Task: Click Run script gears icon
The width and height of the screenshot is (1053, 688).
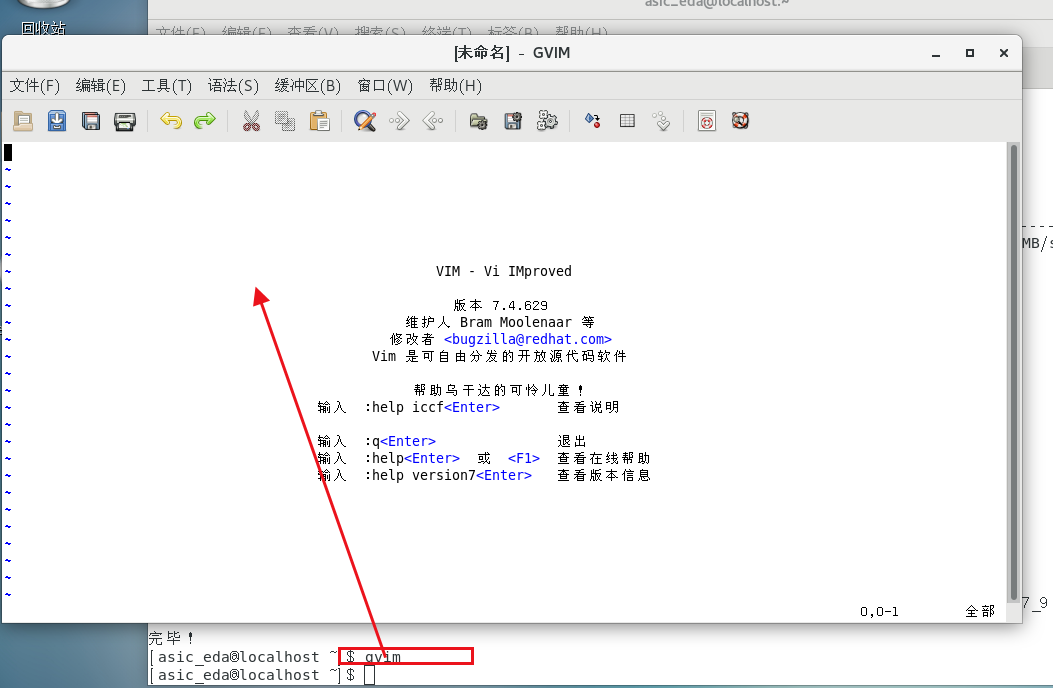Action: click(x=547, y=121)
